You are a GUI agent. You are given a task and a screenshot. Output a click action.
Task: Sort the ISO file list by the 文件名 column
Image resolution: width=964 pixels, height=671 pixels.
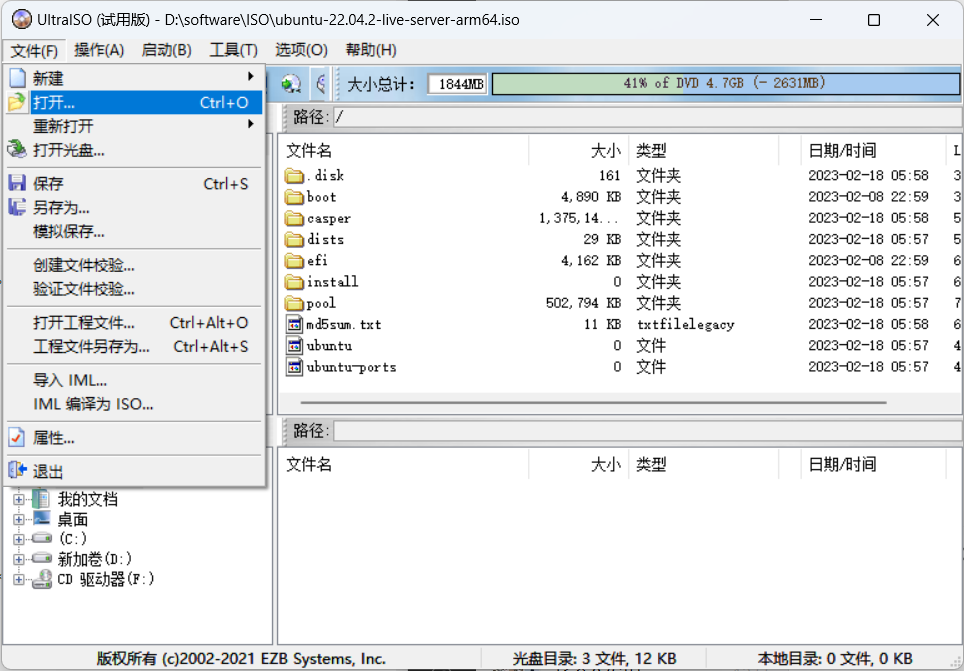(x=404, y=151)
